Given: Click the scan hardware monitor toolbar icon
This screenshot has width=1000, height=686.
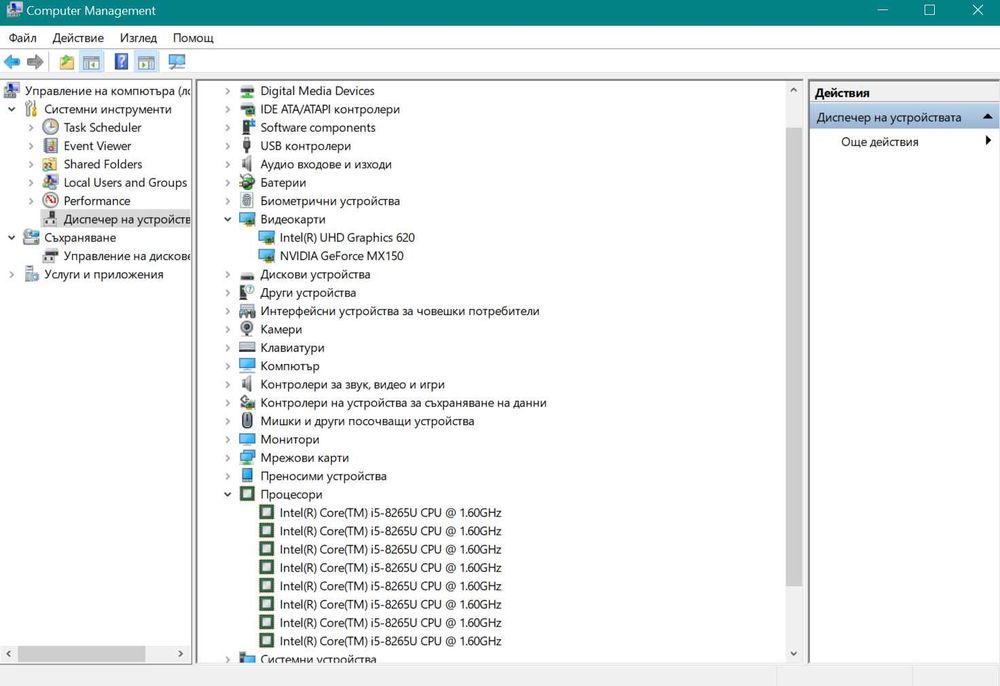Looking at the screenshot, I should tap(177, 62).
